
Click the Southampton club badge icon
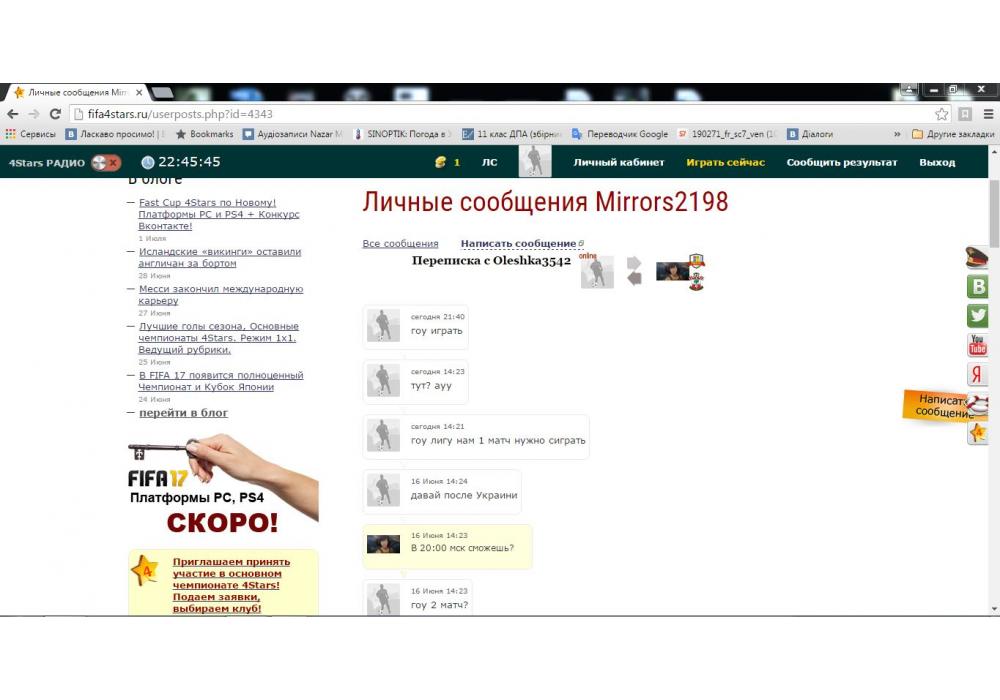(696, 281)
